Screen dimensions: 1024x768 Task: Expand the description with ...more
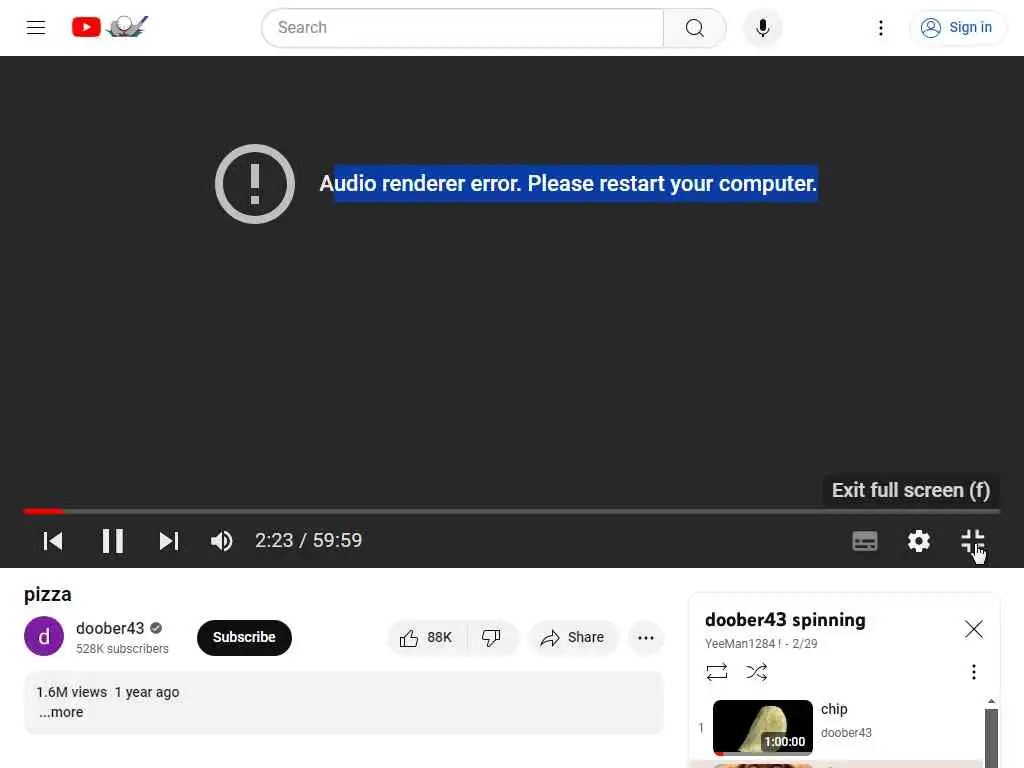click(x=61, y=712)
